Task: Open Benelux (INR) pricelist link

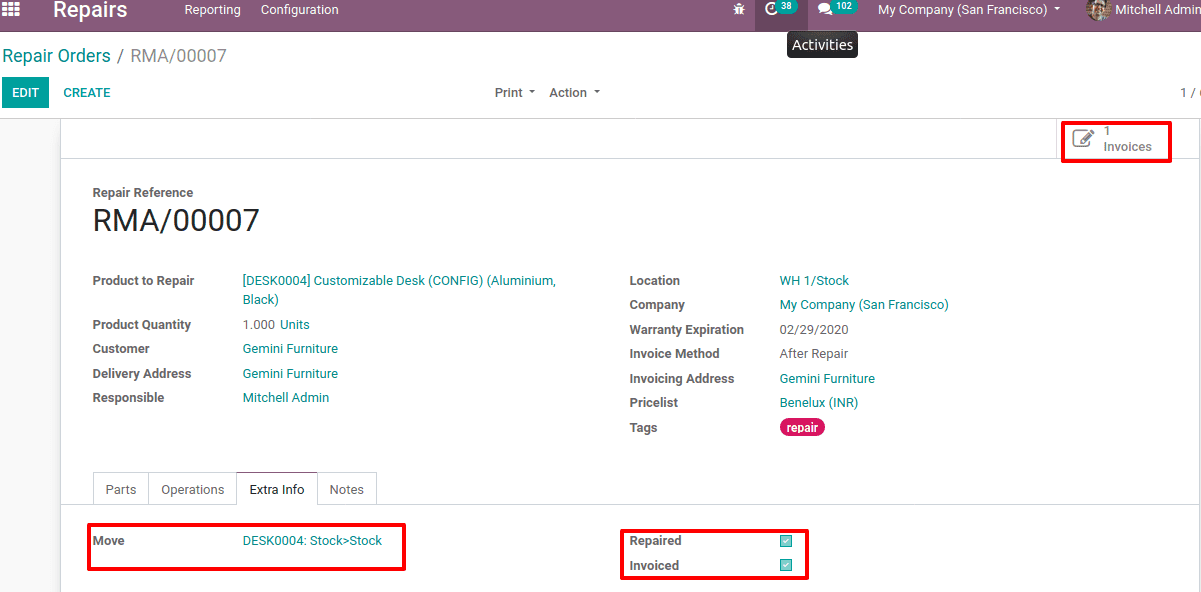Action: point(819,403)
